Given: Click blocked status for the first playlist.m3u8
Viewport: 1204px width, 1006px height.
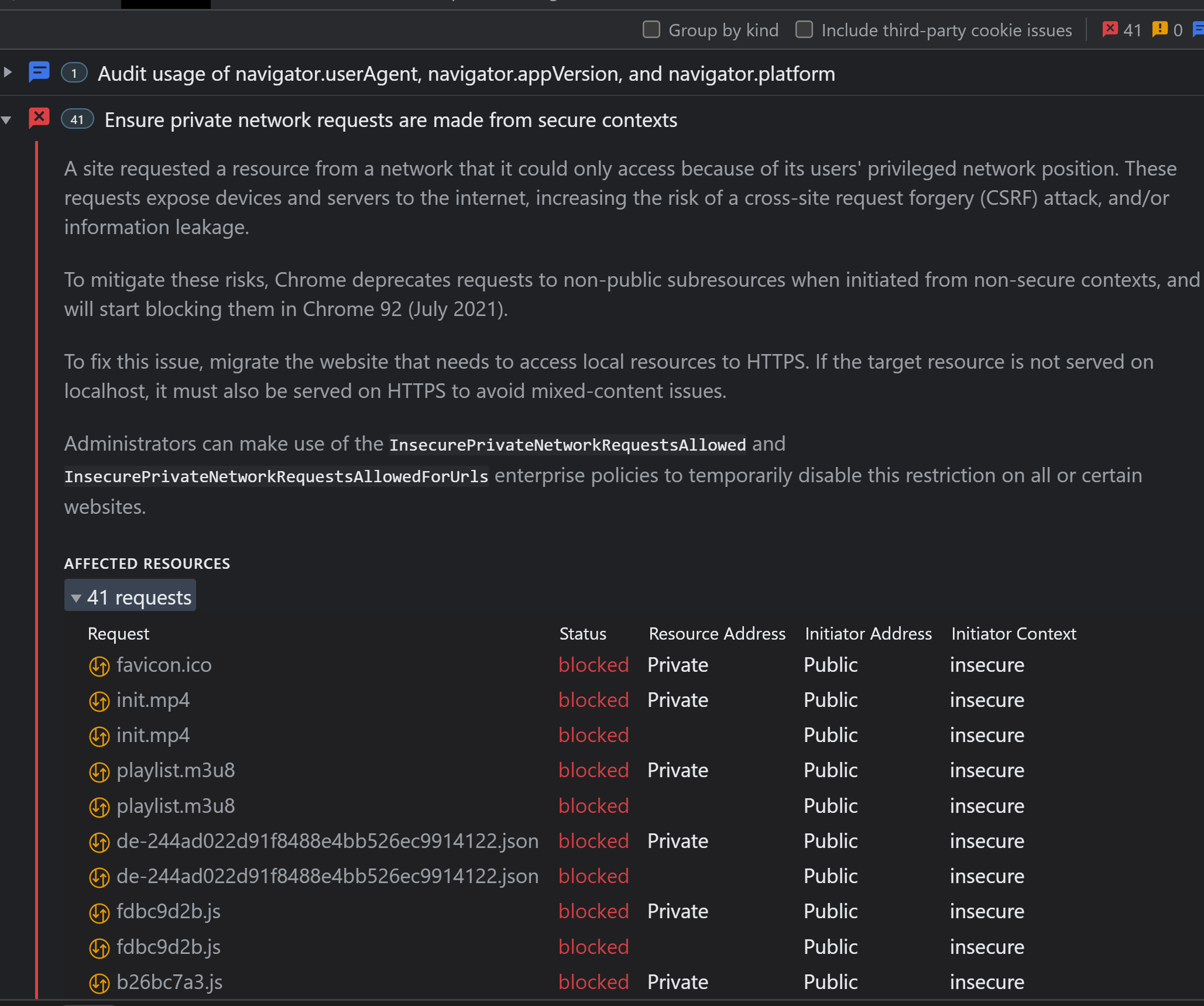Looking at the screenshot, I should 594,771.
